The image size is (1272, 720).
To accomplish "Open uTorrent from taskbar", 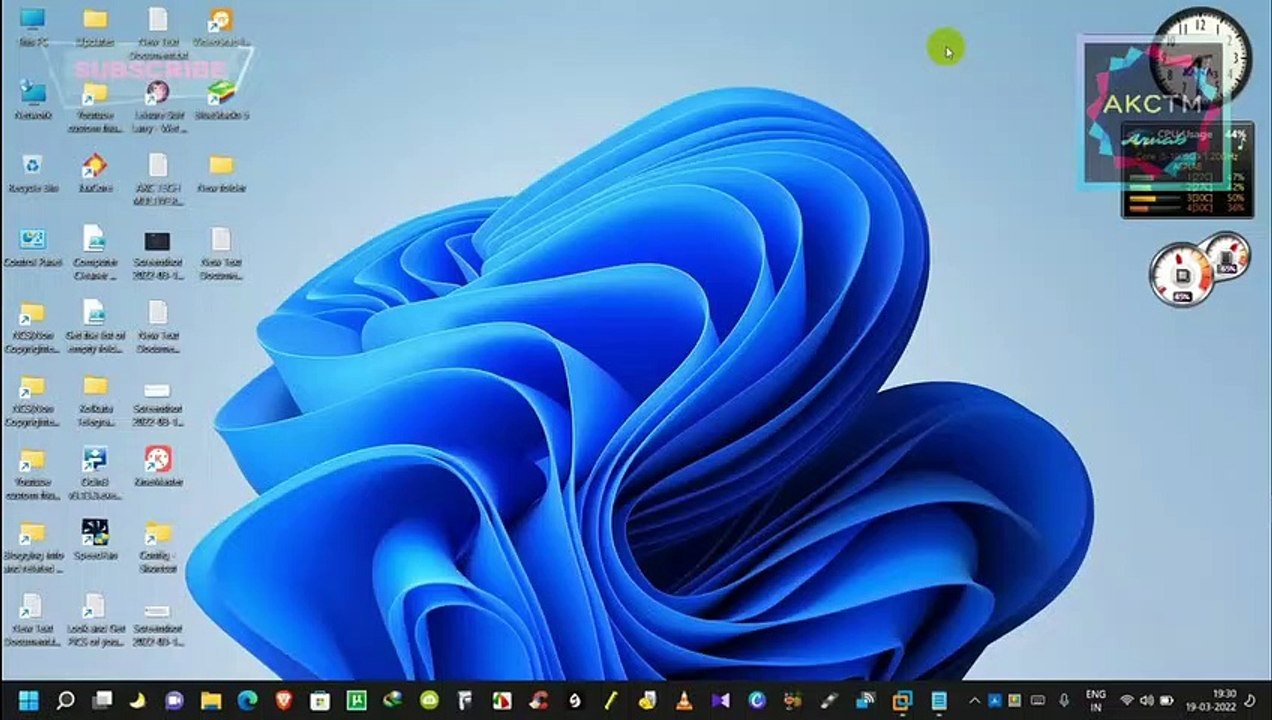I will (x=356, y=701).
